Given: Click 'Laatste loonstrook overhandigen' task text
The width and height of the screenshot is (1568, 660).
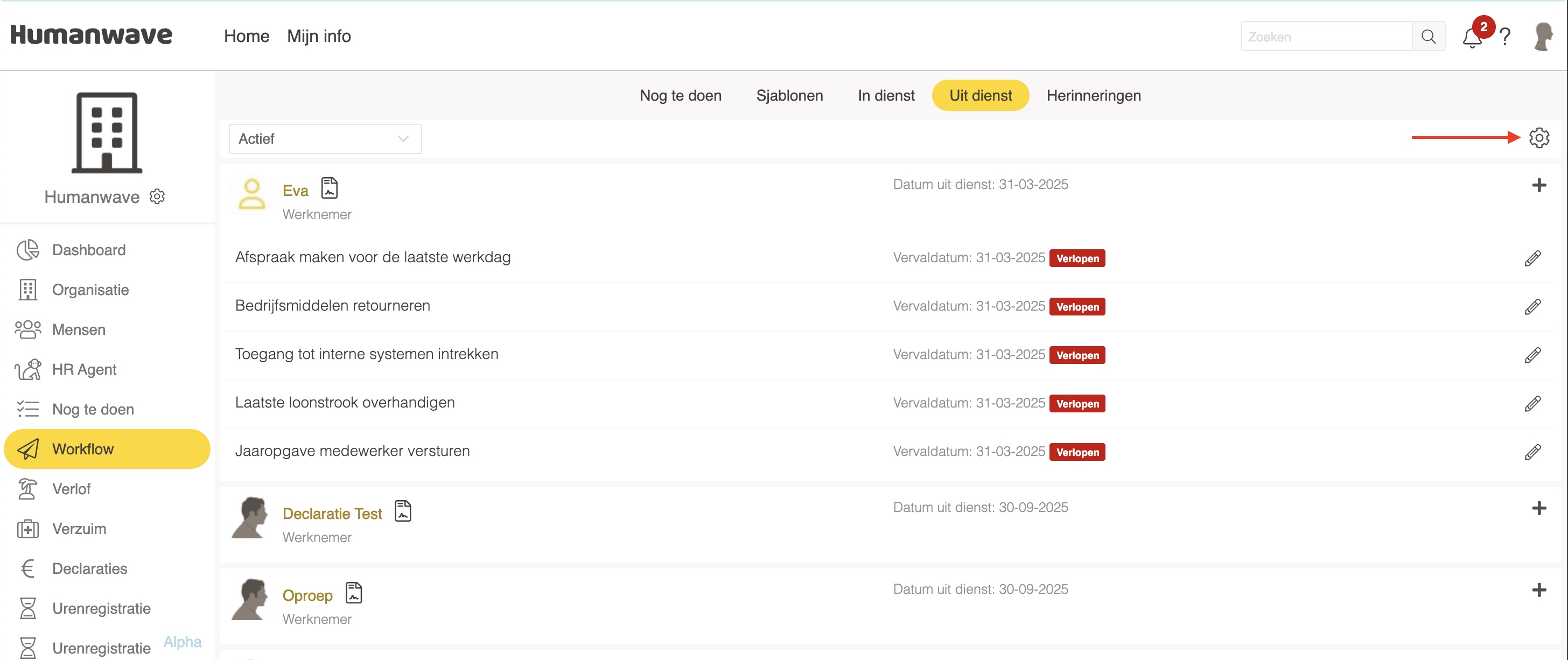Looking at the screenshot, I should point(345,403).
